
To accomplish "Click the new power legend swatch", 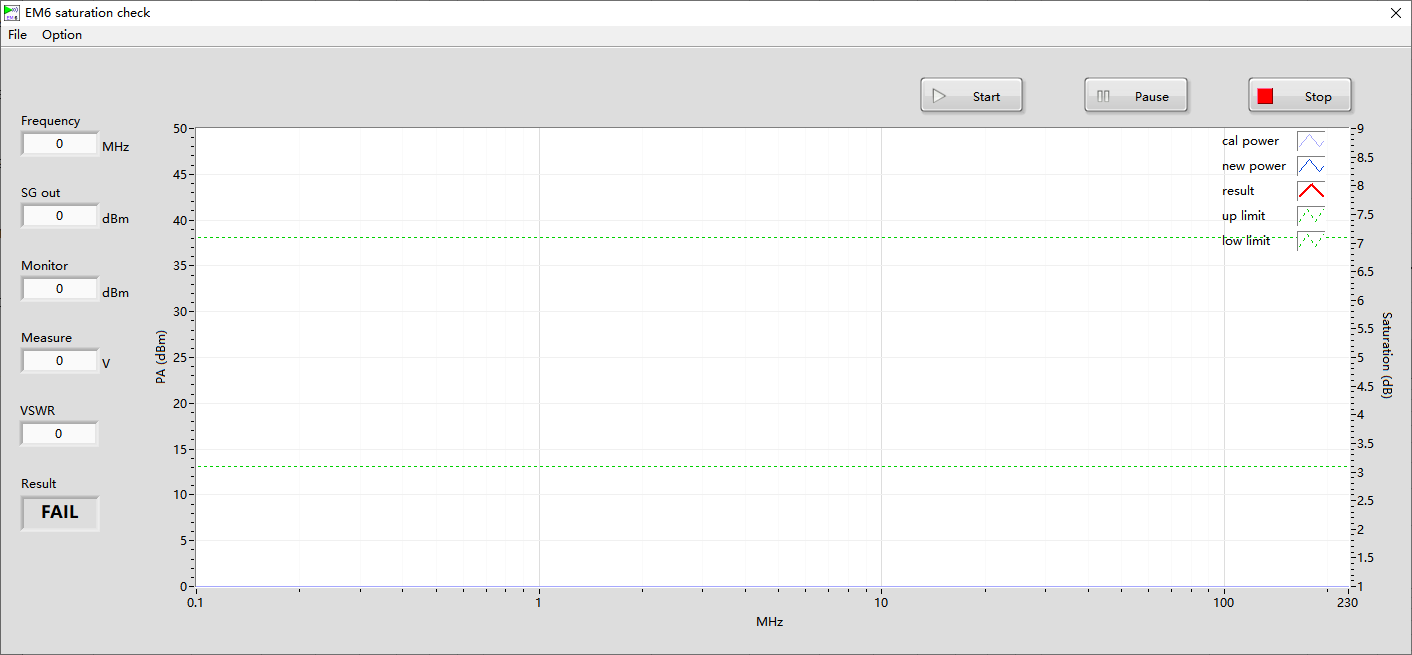I will pyautogui.click(x=1311, y=166).
